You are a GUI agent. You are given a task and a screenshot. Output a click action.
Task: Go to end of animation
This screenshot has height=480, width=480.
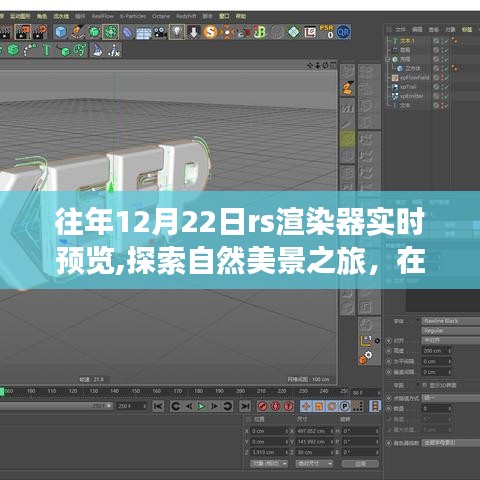[x=245, y=406]
